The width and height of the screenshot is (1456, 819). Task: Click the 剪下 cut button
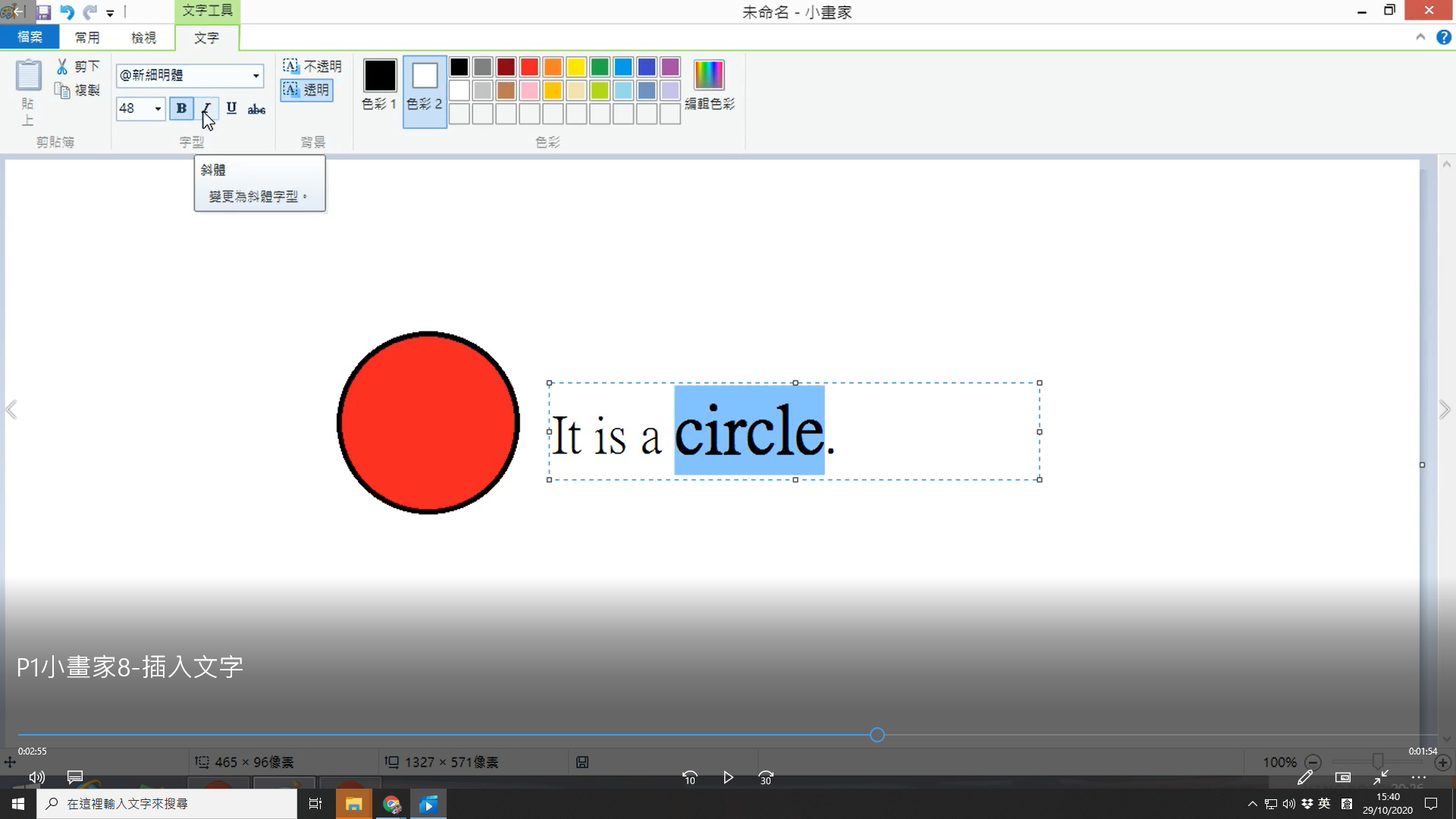click(x=77, y=67)
